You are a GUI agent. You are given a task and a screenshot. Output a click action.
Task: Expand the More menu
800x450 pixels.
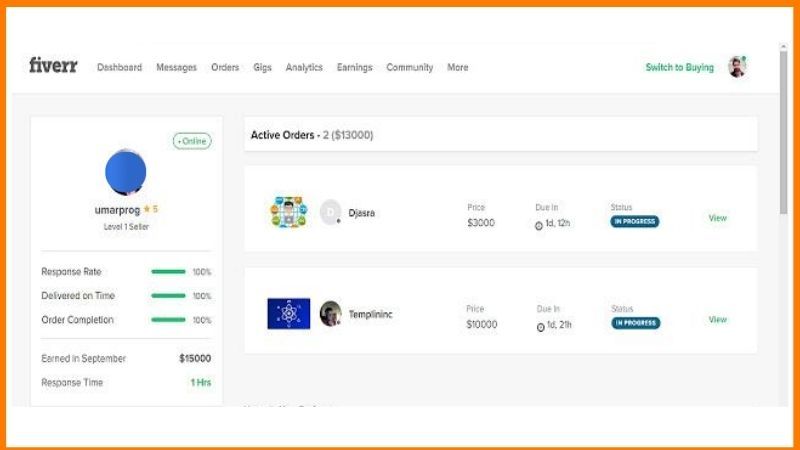[458, 67]
